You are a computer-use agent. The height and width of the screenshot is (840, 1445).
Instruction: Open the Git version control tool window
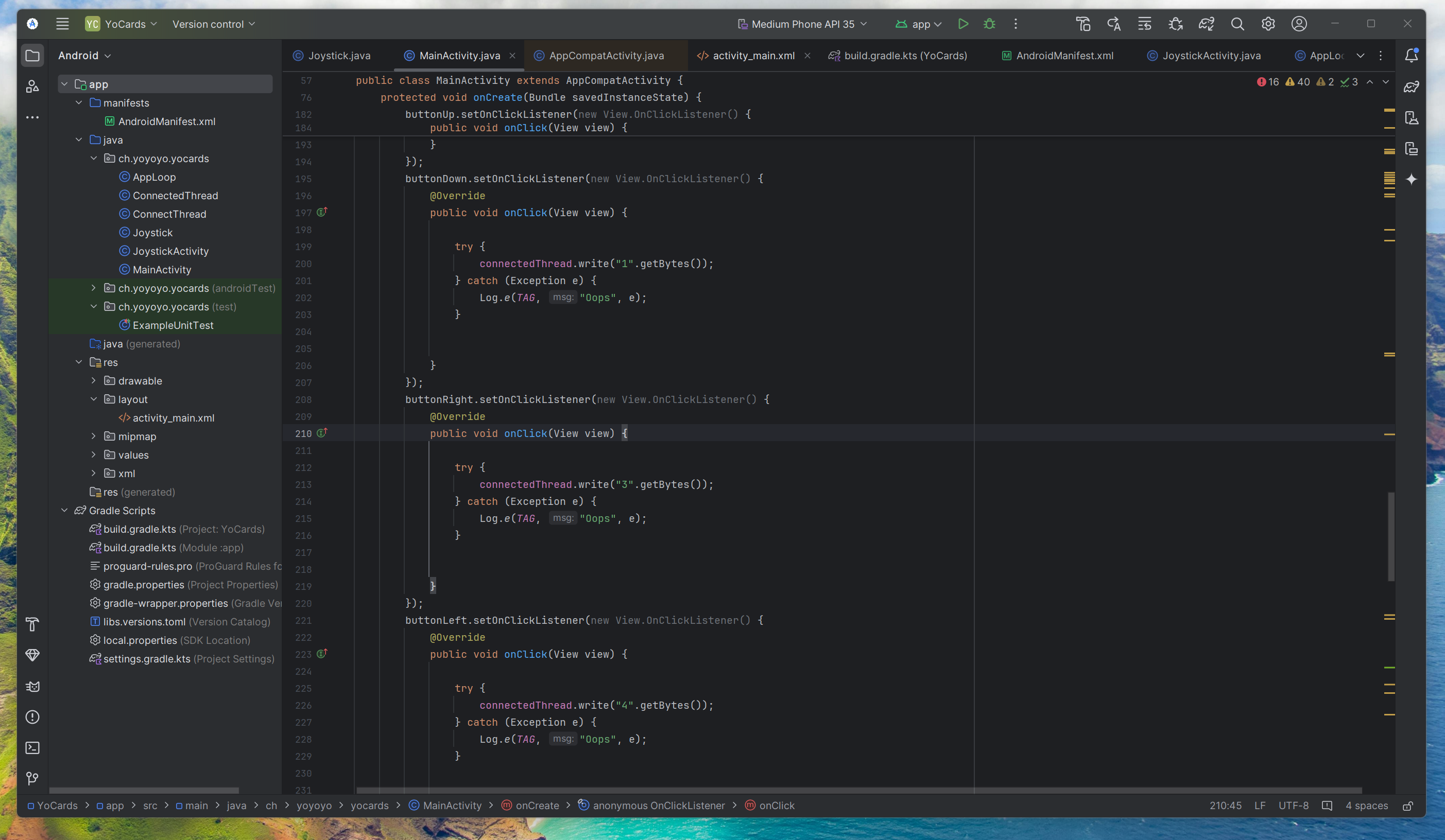click(x=32, y=778)
